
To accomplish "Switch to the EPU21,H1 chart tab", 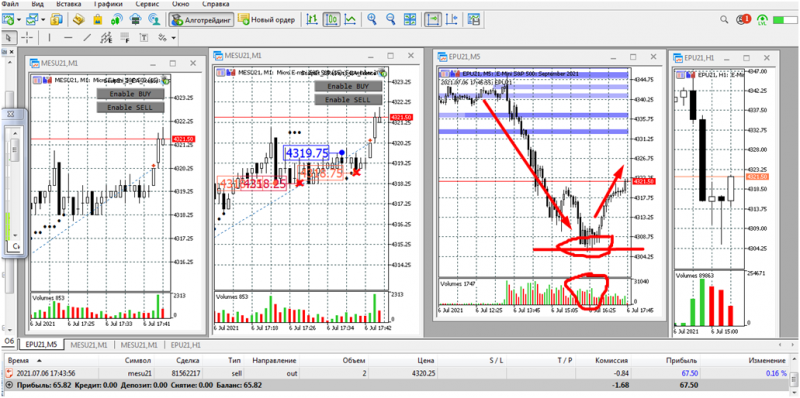I will 186,345.
